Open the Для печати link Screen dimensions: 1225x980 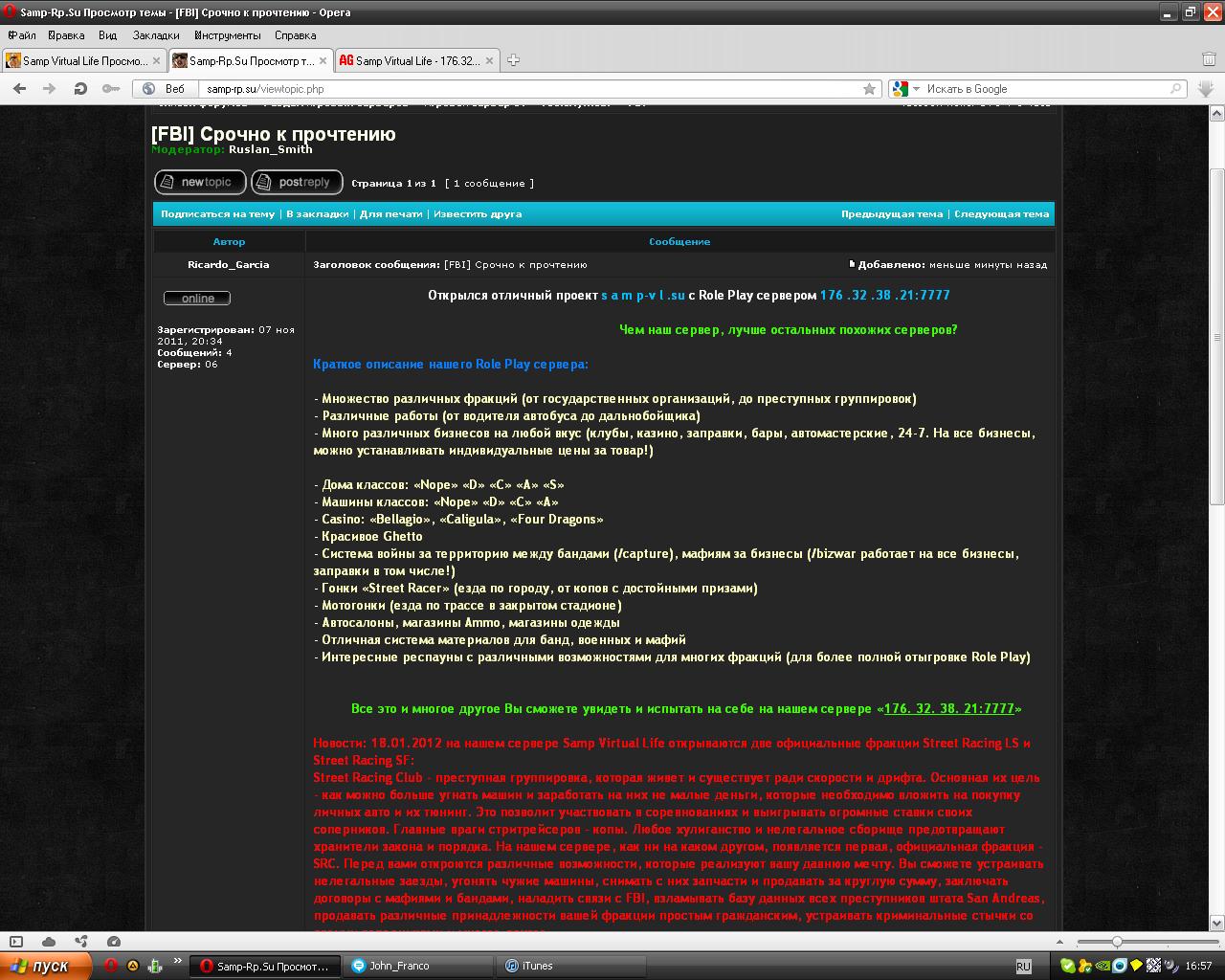point(390,214)
